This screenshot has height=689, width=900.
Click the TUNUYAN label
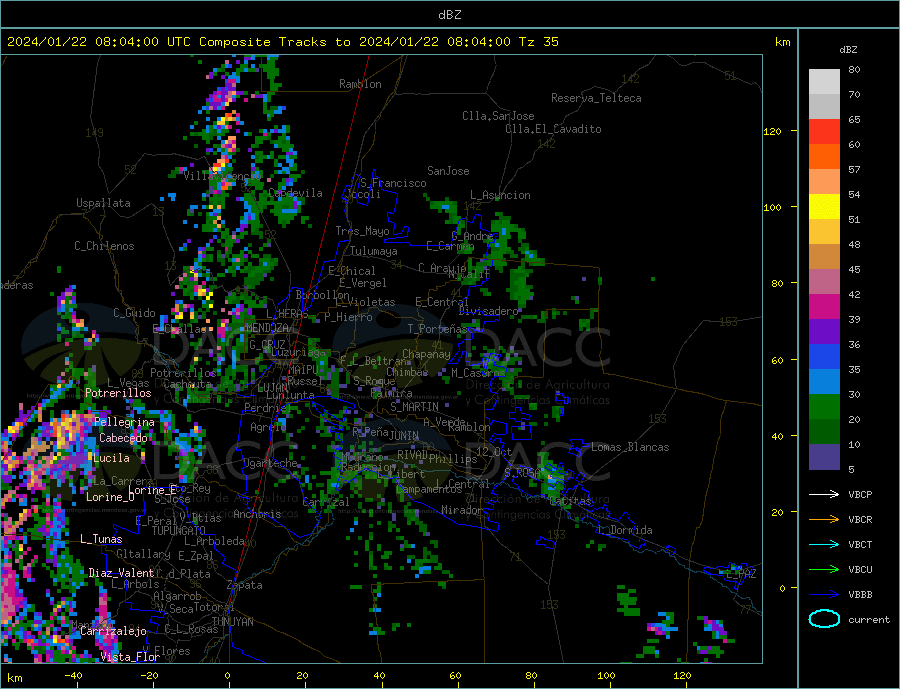coord(232,622)
